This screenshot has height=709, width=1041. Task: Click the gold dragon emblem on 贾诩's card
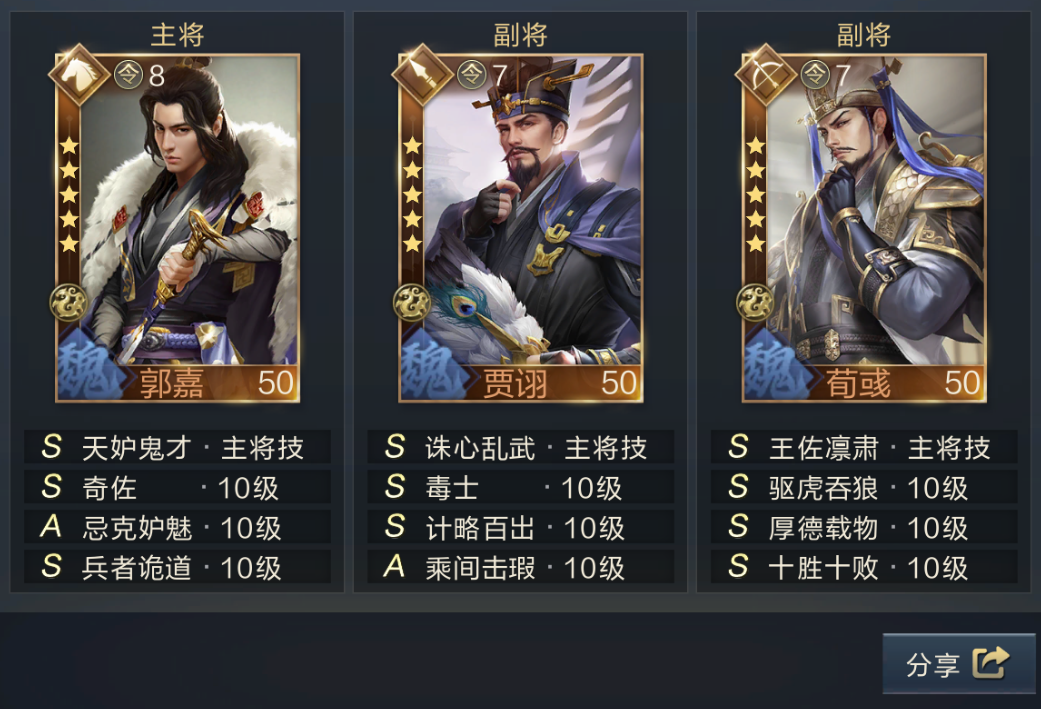[x=412, y=303]
